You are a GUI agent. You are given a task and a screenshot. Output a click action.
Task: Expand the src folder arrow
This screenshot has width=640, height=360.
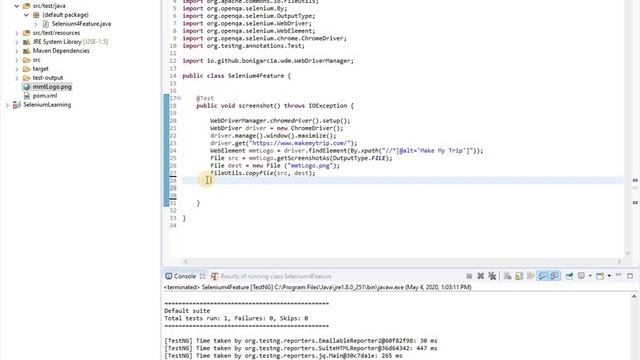[x=17, y=60]
